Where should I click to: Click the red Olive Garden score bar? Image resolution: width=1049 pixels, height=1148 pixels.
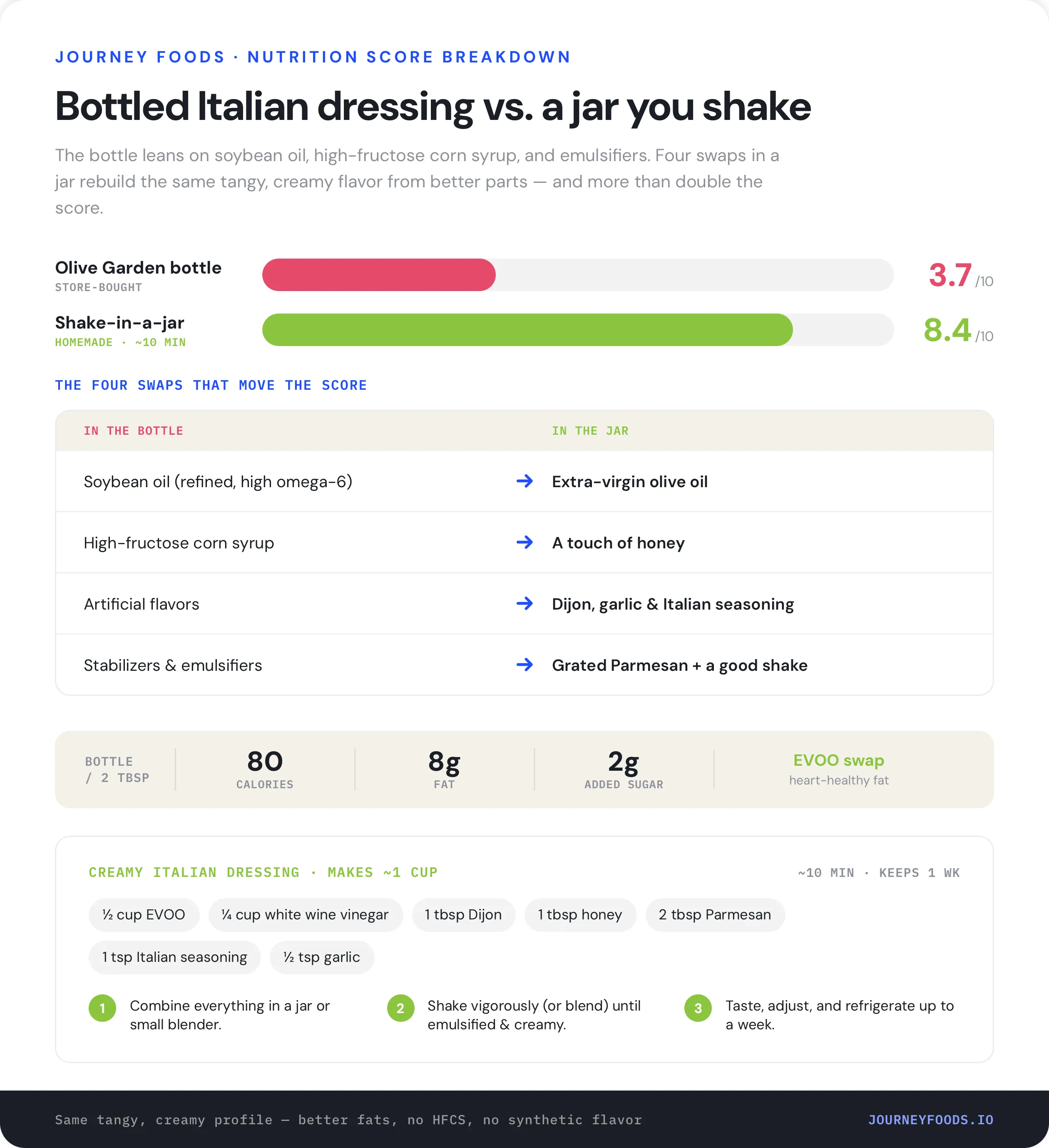[x=379, y=275]
